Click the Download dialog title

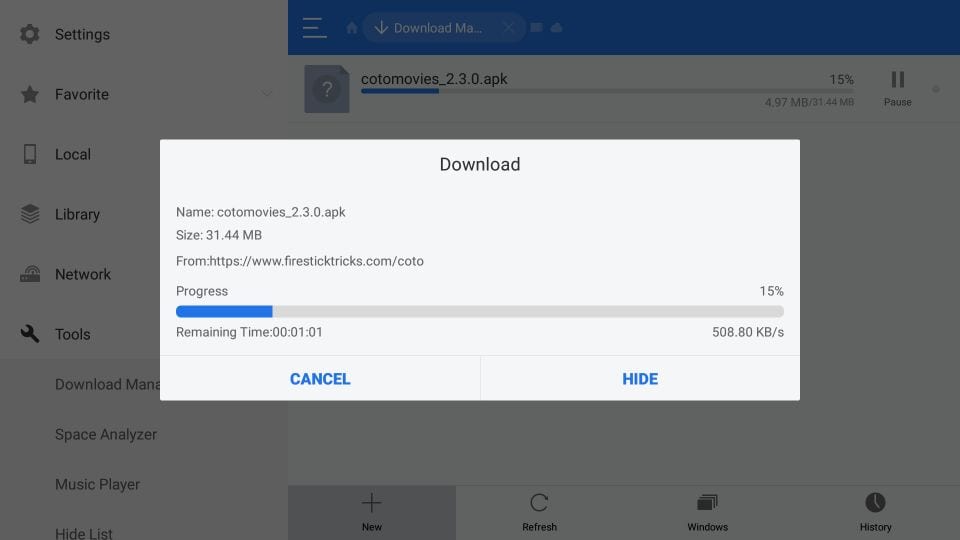480,165
